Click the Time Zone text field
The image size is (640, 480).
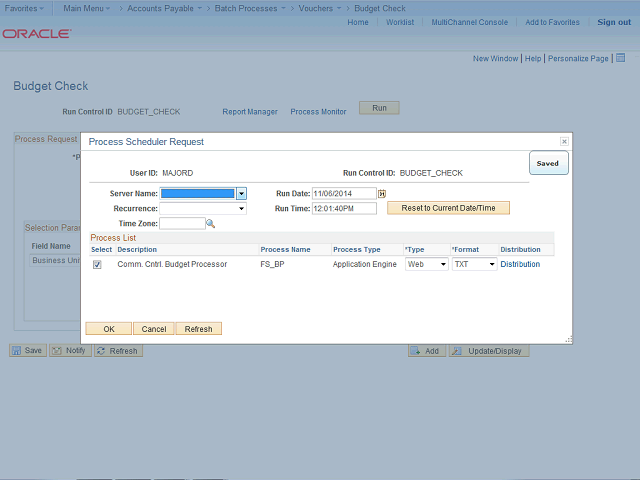181,224
